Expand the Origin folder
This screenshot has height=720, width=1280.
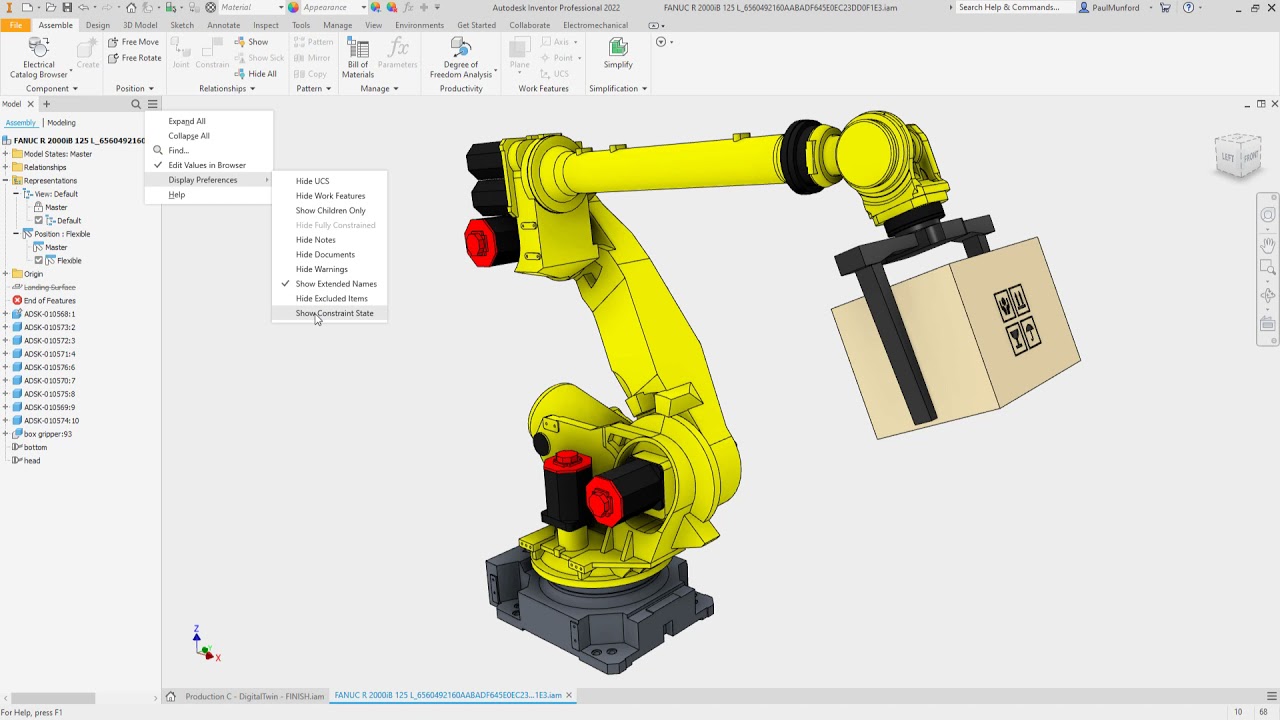[x=7, y=273]
